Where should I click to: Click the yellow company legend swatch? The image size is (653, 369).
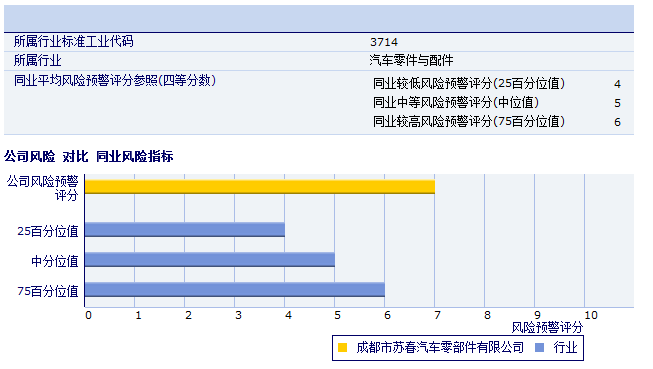(342, 347)
